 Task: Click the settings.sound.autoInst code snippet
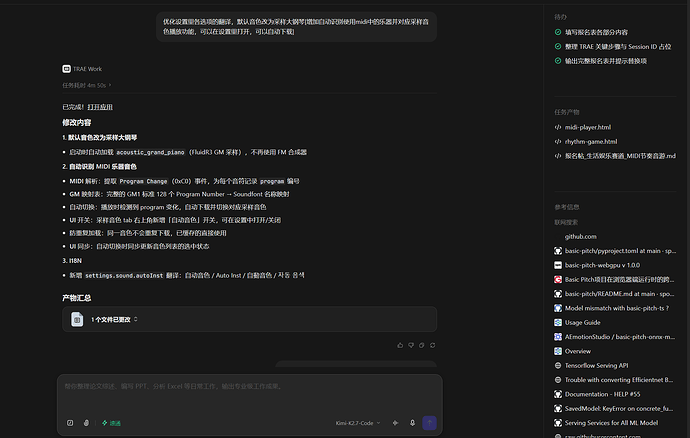(x=124, y=276)
